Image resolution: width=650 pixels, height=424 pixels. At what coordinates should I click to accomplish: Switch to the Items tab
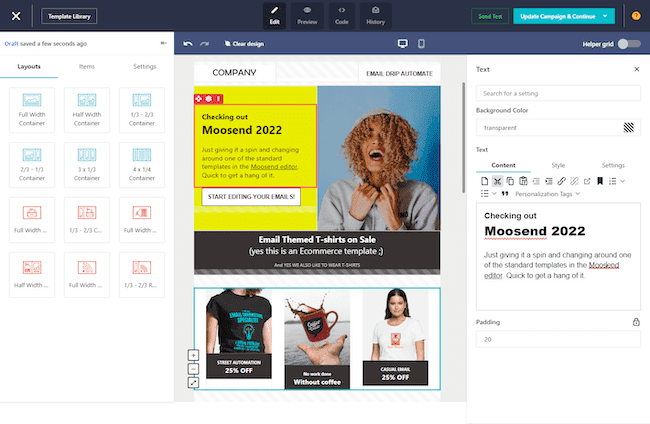pos(86,66)
